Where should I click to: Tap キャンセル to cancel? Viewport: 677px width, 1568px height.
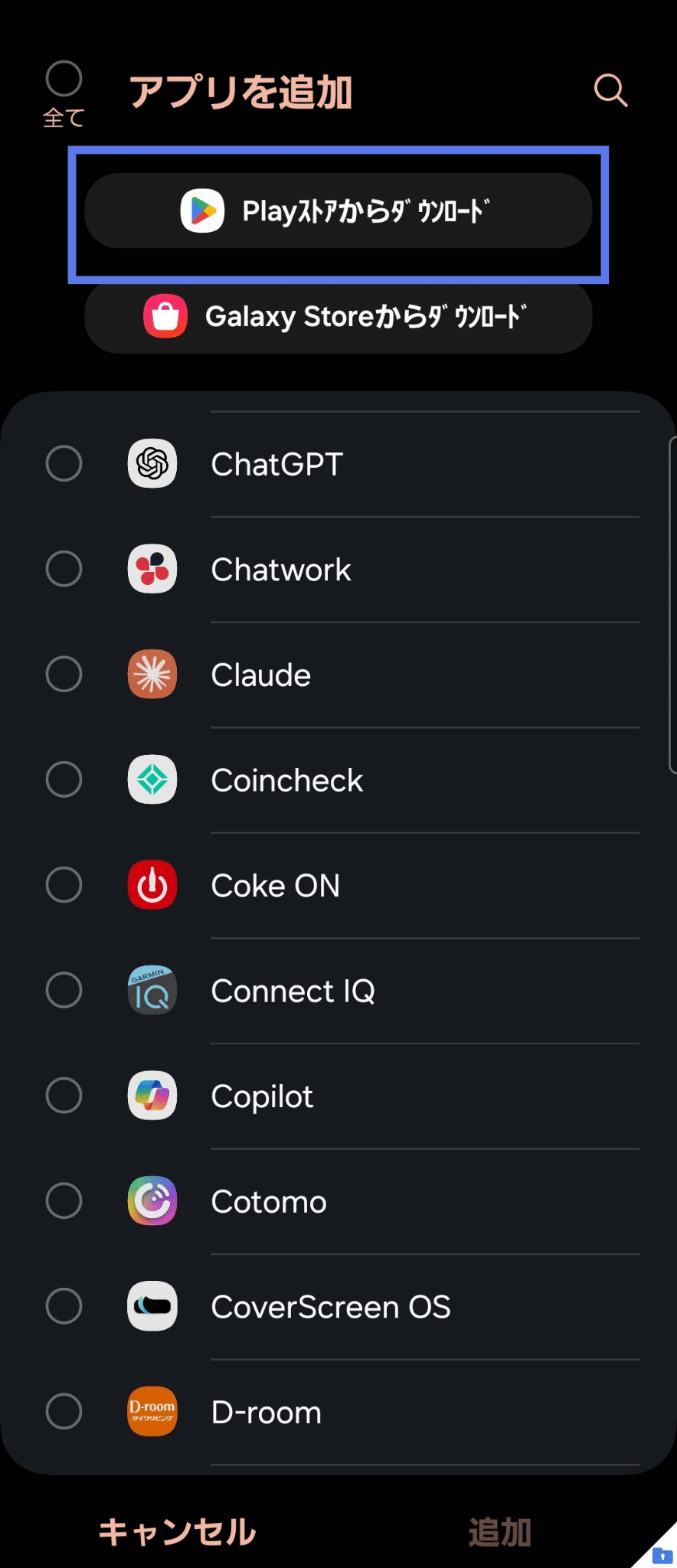178,1532
